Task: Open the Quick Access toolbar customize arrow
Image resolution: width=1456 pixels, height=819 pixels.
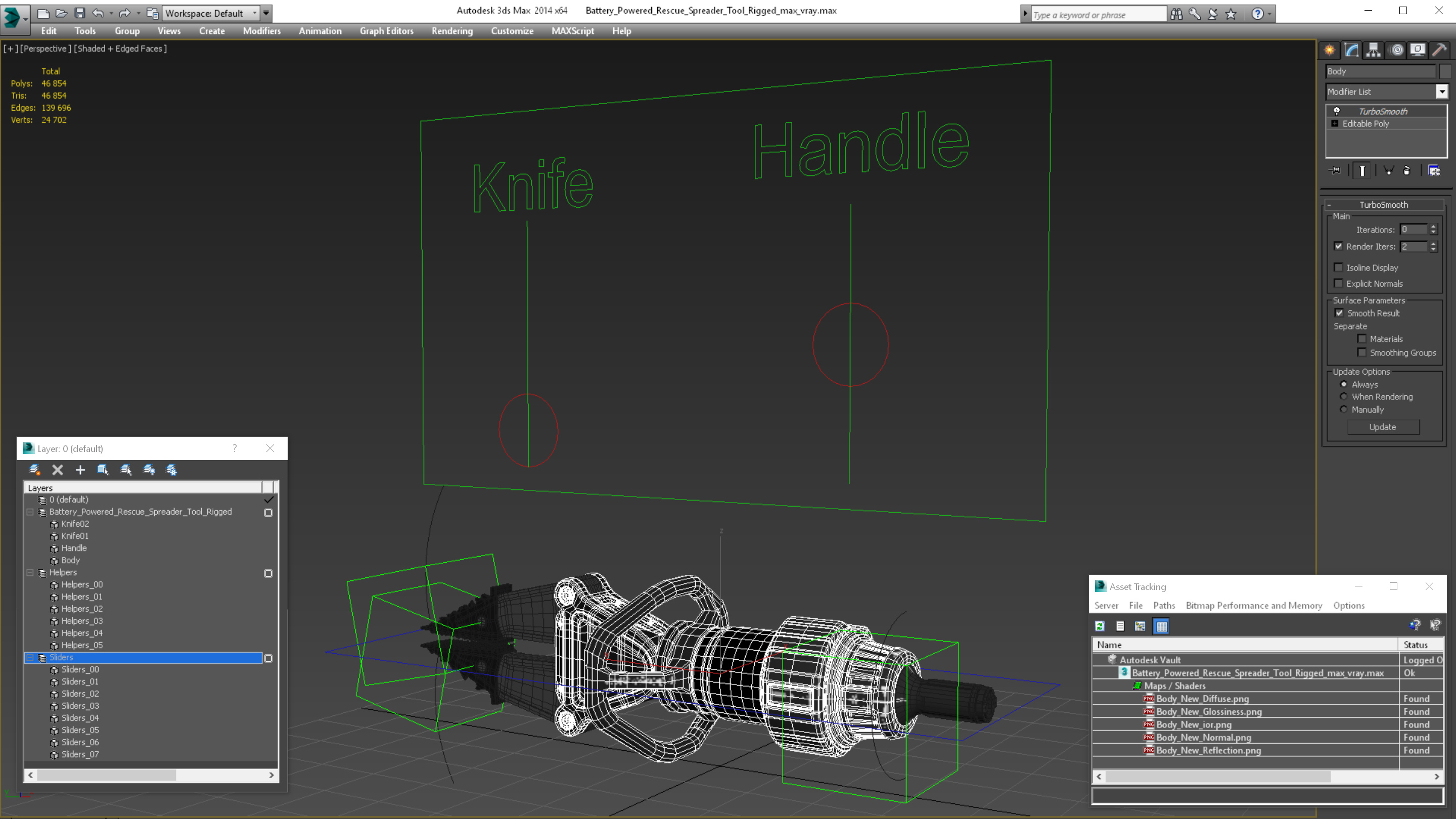Action: point(266,13)
